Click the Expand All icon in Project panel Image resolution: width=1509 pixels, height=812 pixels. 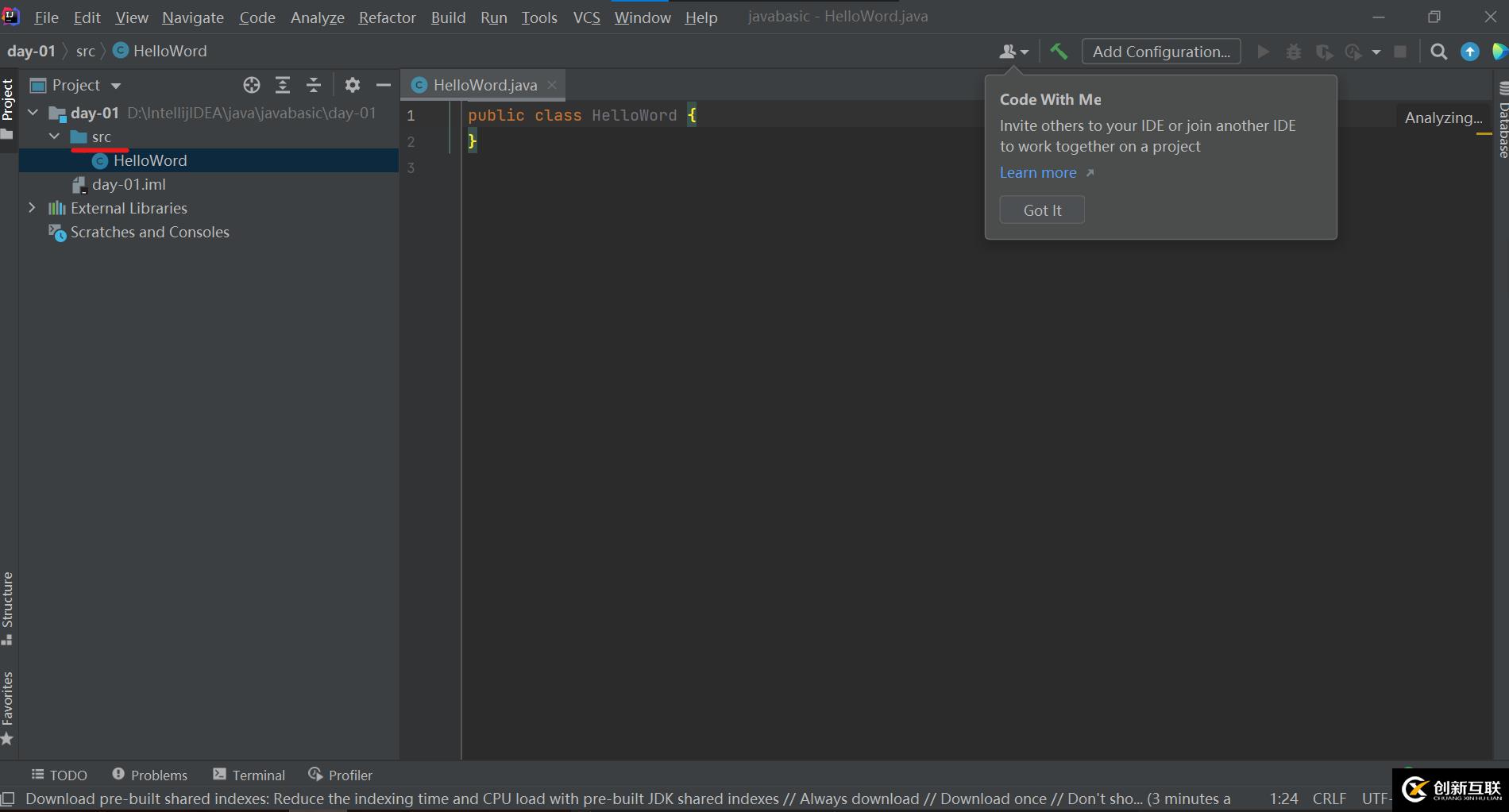coord(283,85)
